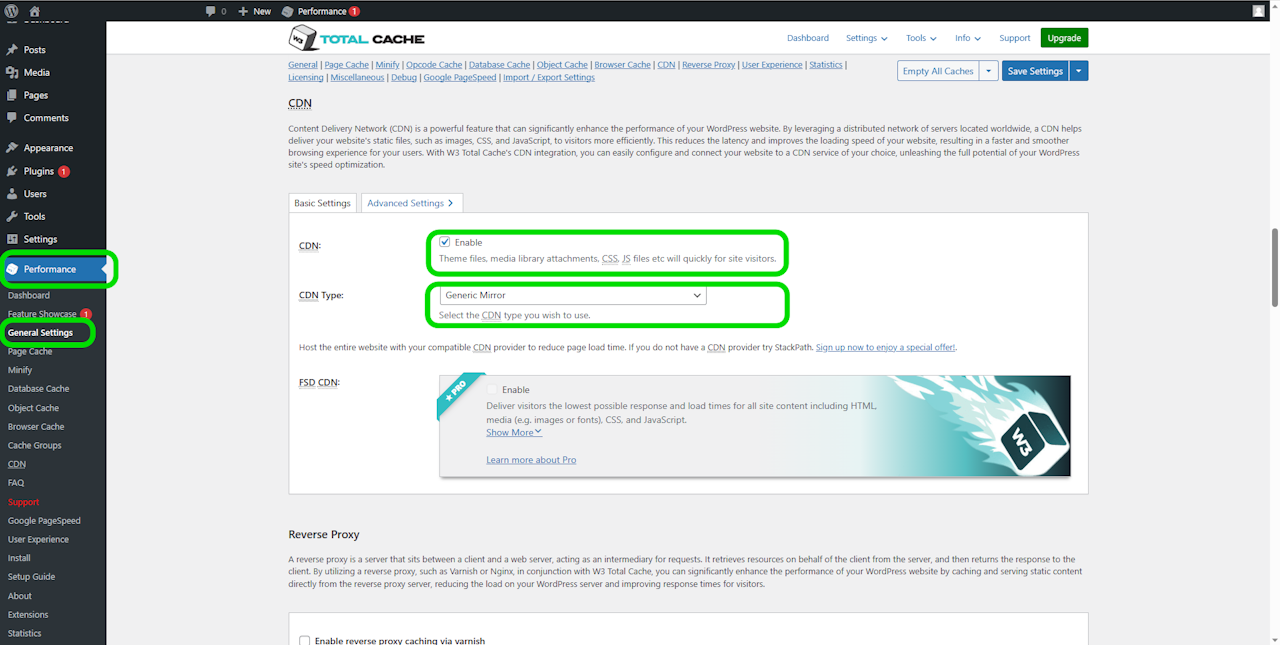This screenshot has width=1280, height=645.
Task: Open Settings in the sidebar
Action: [40, 239]
